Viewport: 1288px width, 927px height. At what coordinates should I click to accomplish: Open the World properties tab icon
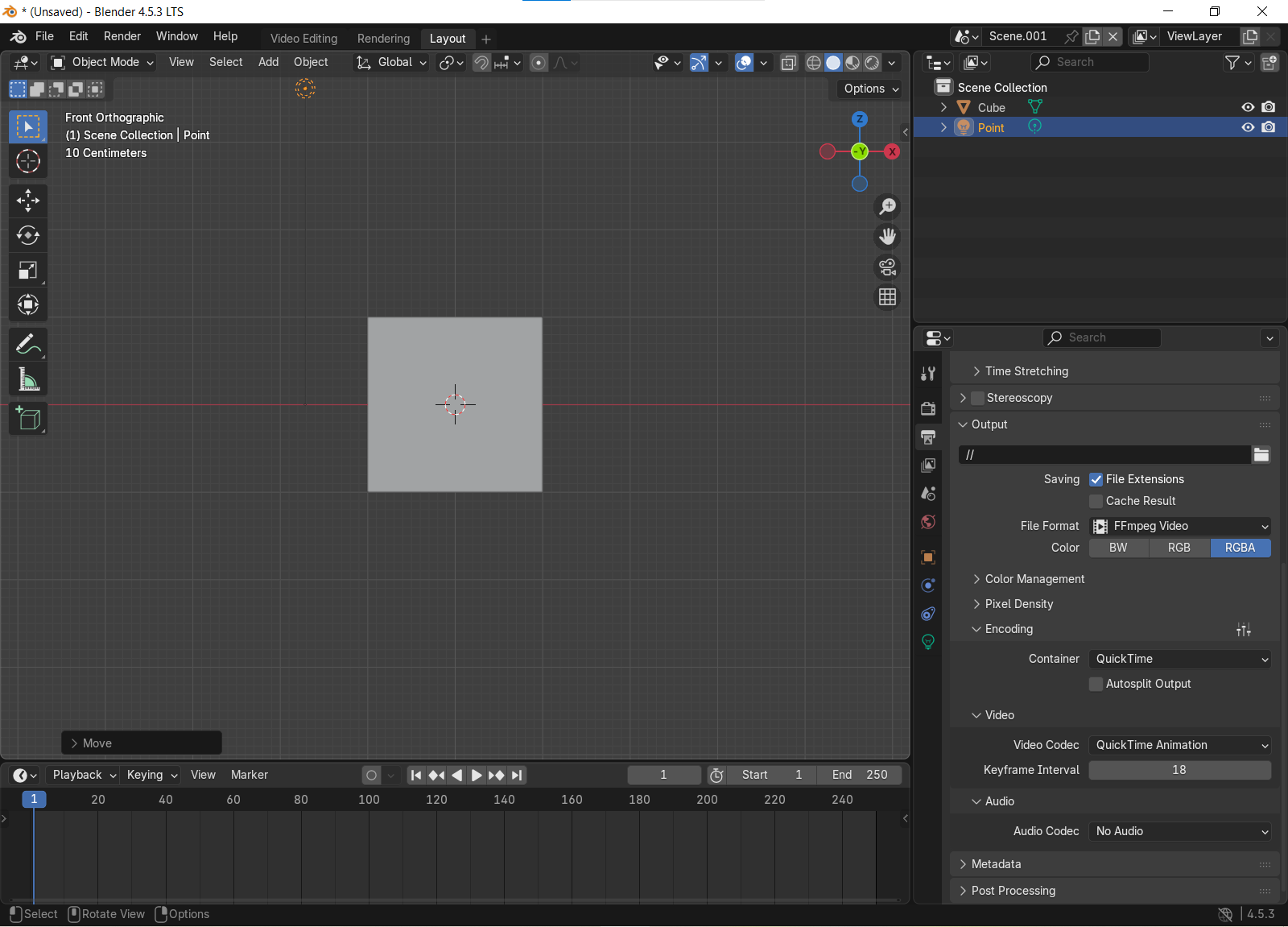(x=928, y=523)
